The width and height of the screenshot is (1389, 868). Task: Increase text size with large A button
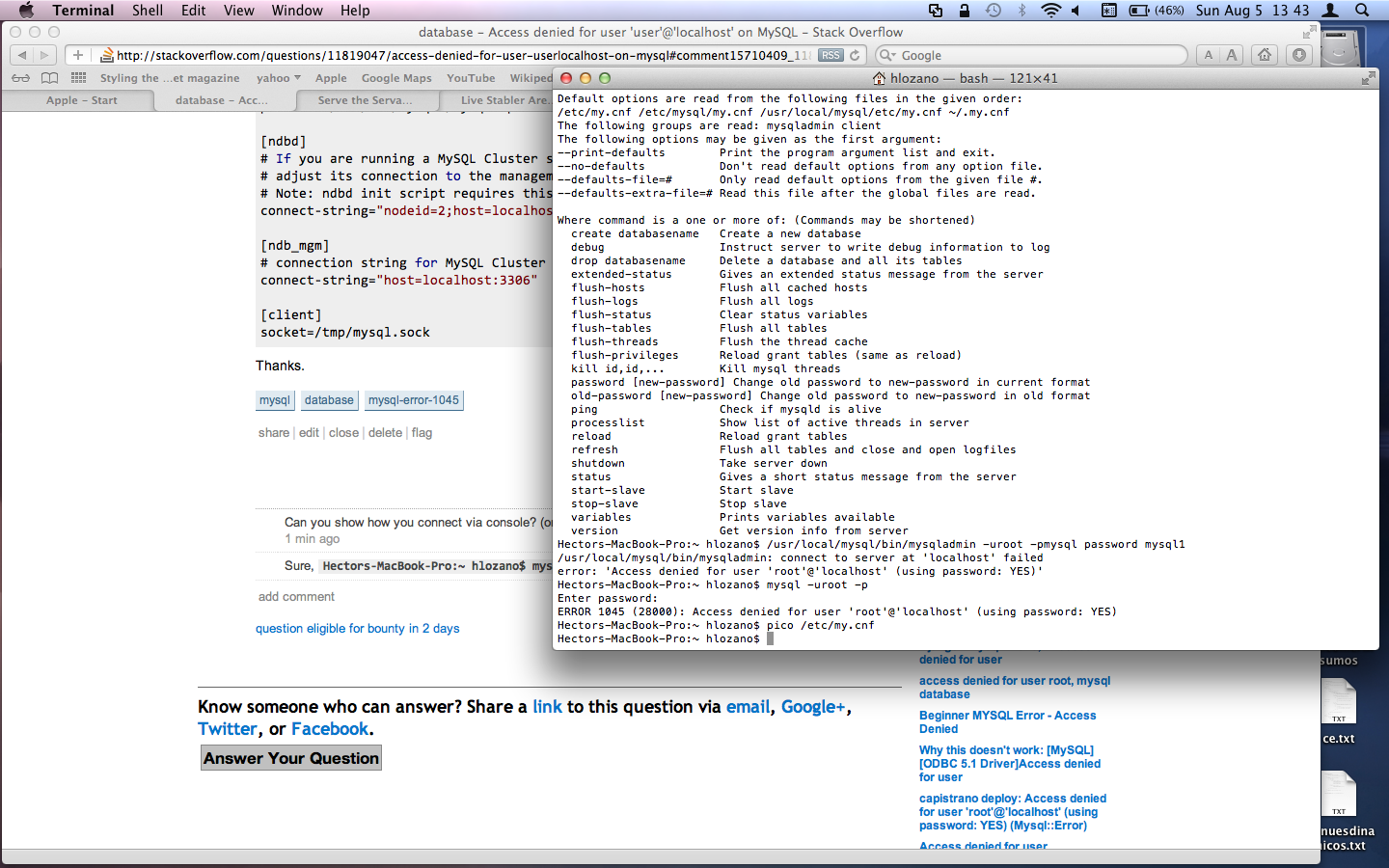click(1231, 55)
